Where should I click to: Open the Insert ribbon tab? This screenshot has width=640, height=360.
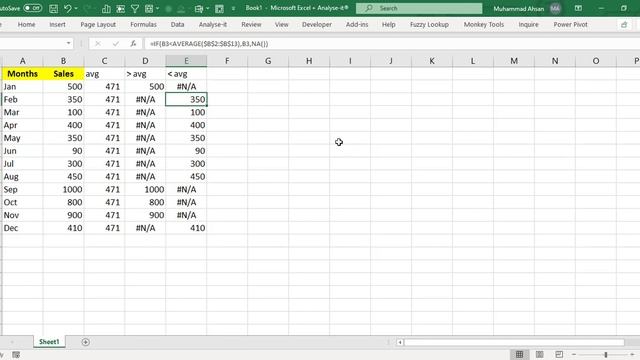point(58,24)
